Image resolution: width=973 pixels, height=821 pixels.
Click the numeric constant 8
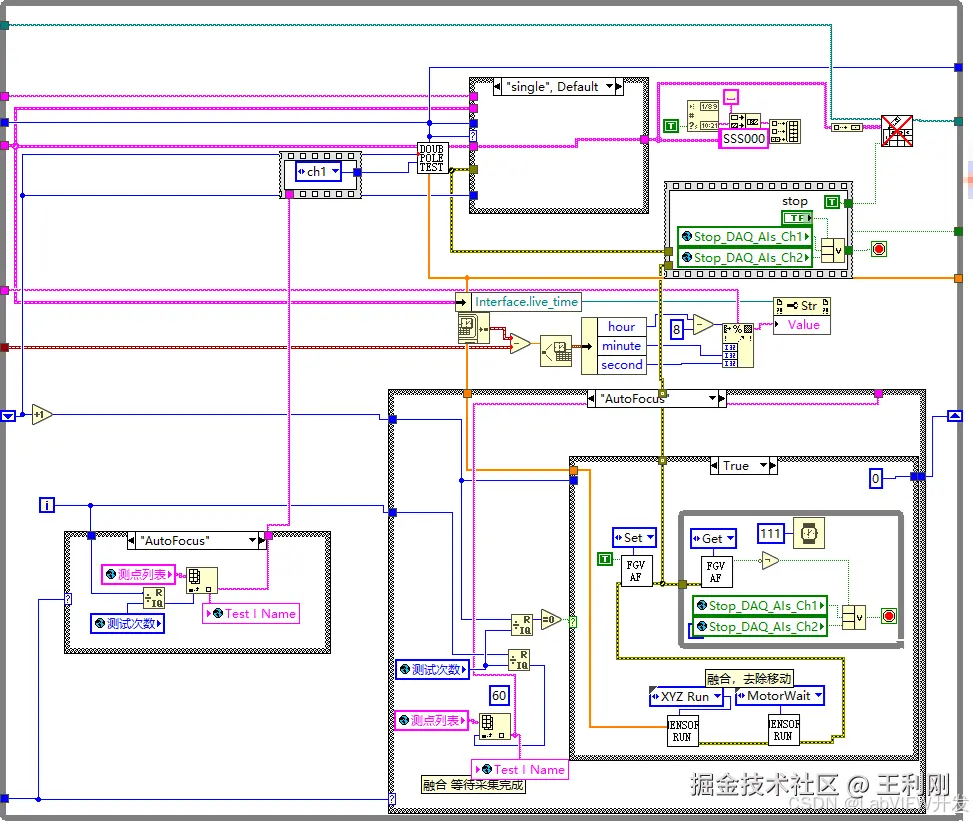click(677, 328)
